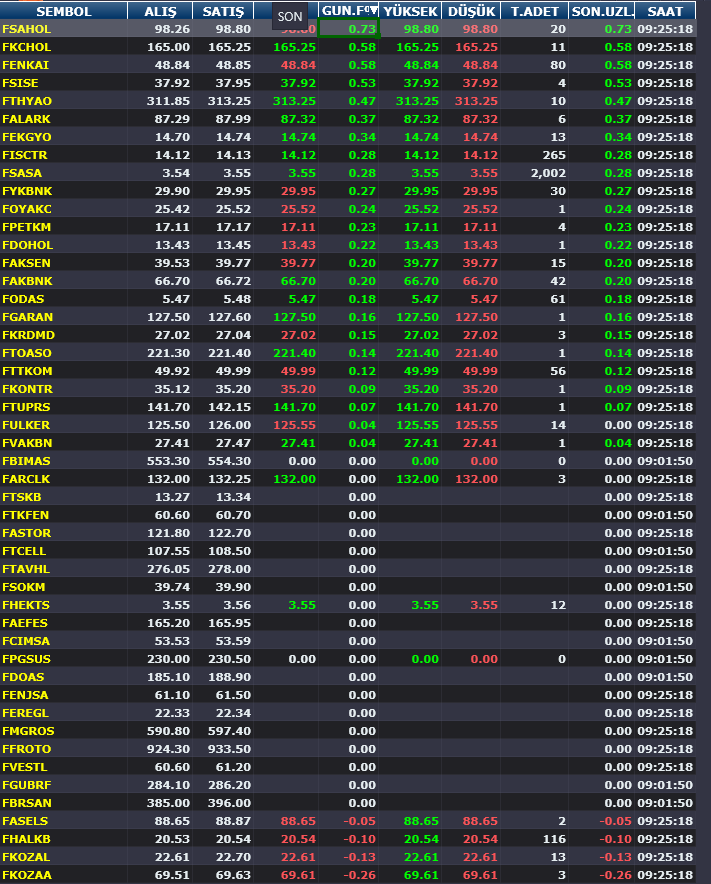Click the T.ADET column header
Screen dimensions: 711x884
535,11
